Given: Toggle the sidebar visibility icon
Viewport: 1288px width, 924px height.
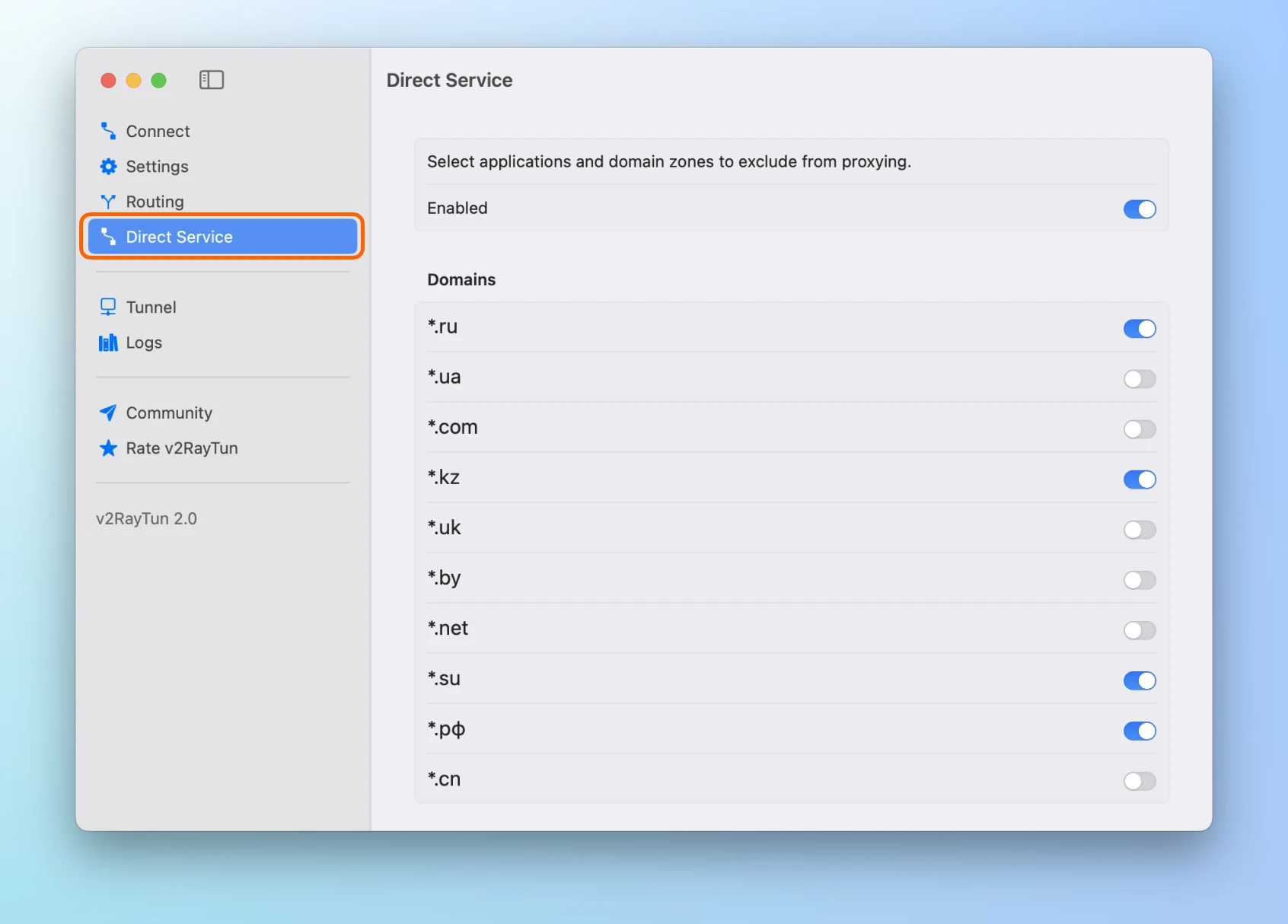Looking at the screenshot, I should tap(211, 80).
